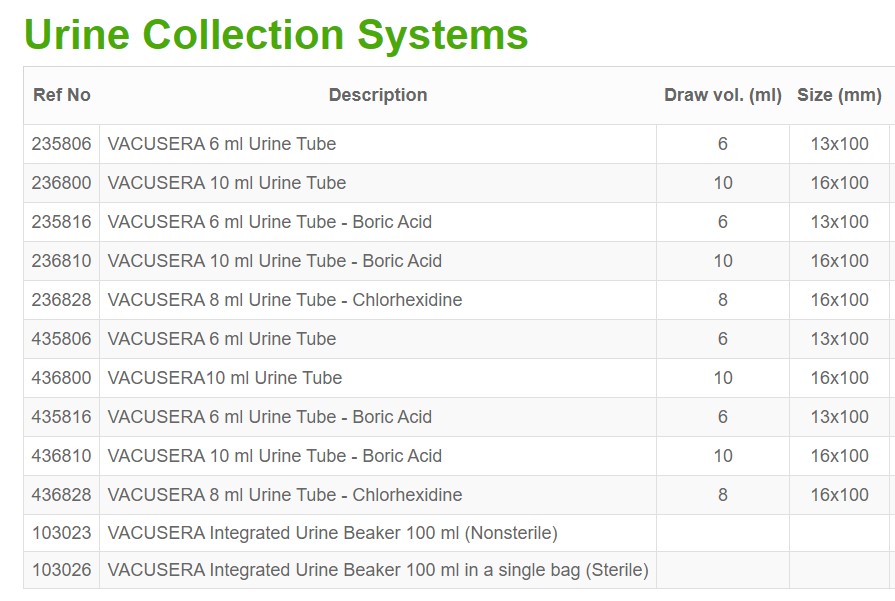
Task: Click the Description column header
Action: (377, 95)
